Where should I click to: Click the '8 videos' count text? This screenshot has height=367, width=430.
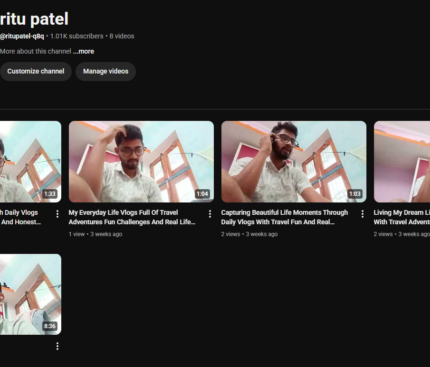(x=122, y=36)
